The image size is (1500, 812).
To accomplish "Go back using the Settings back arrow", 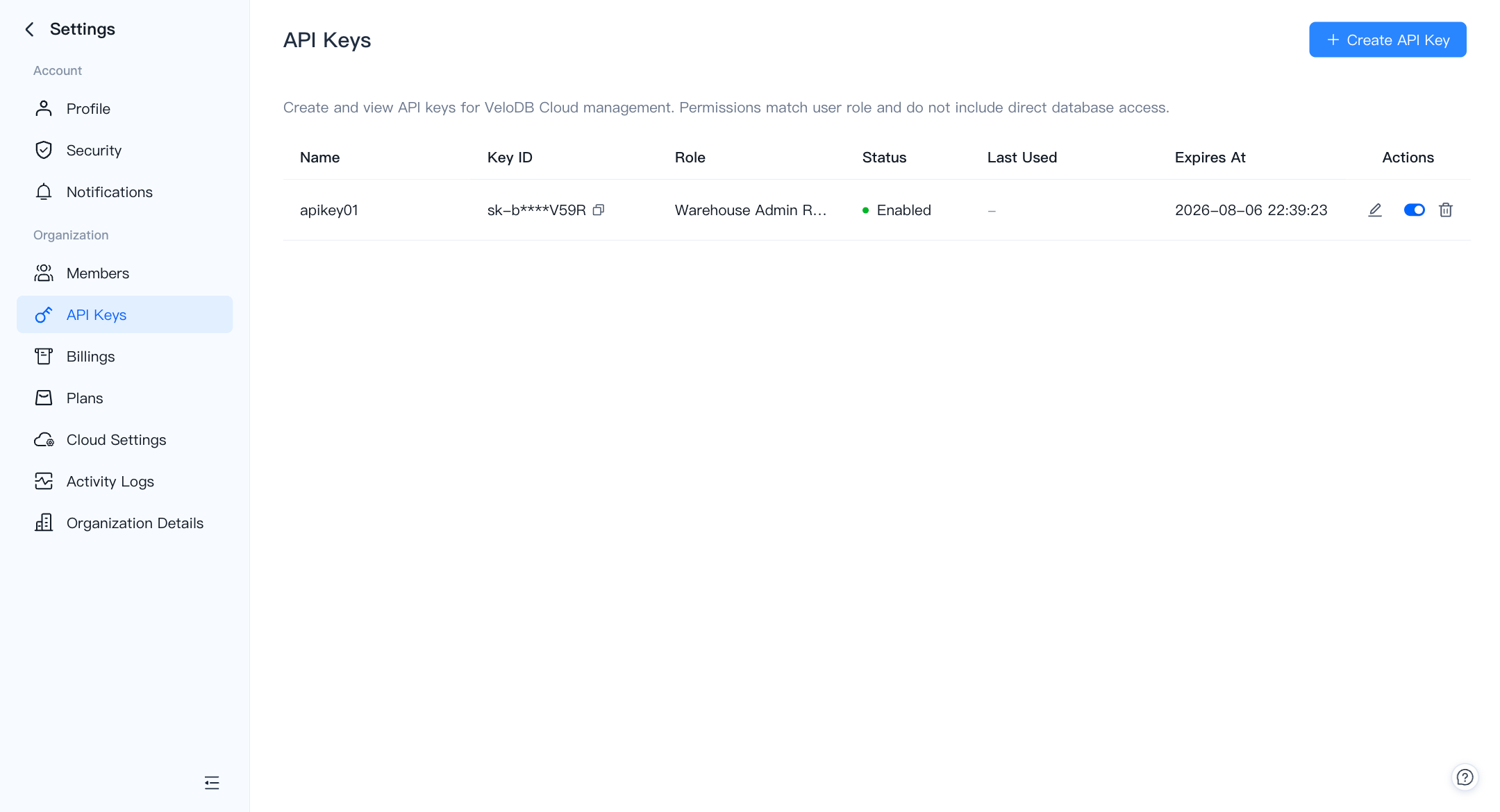I will [x=29, y=29].
